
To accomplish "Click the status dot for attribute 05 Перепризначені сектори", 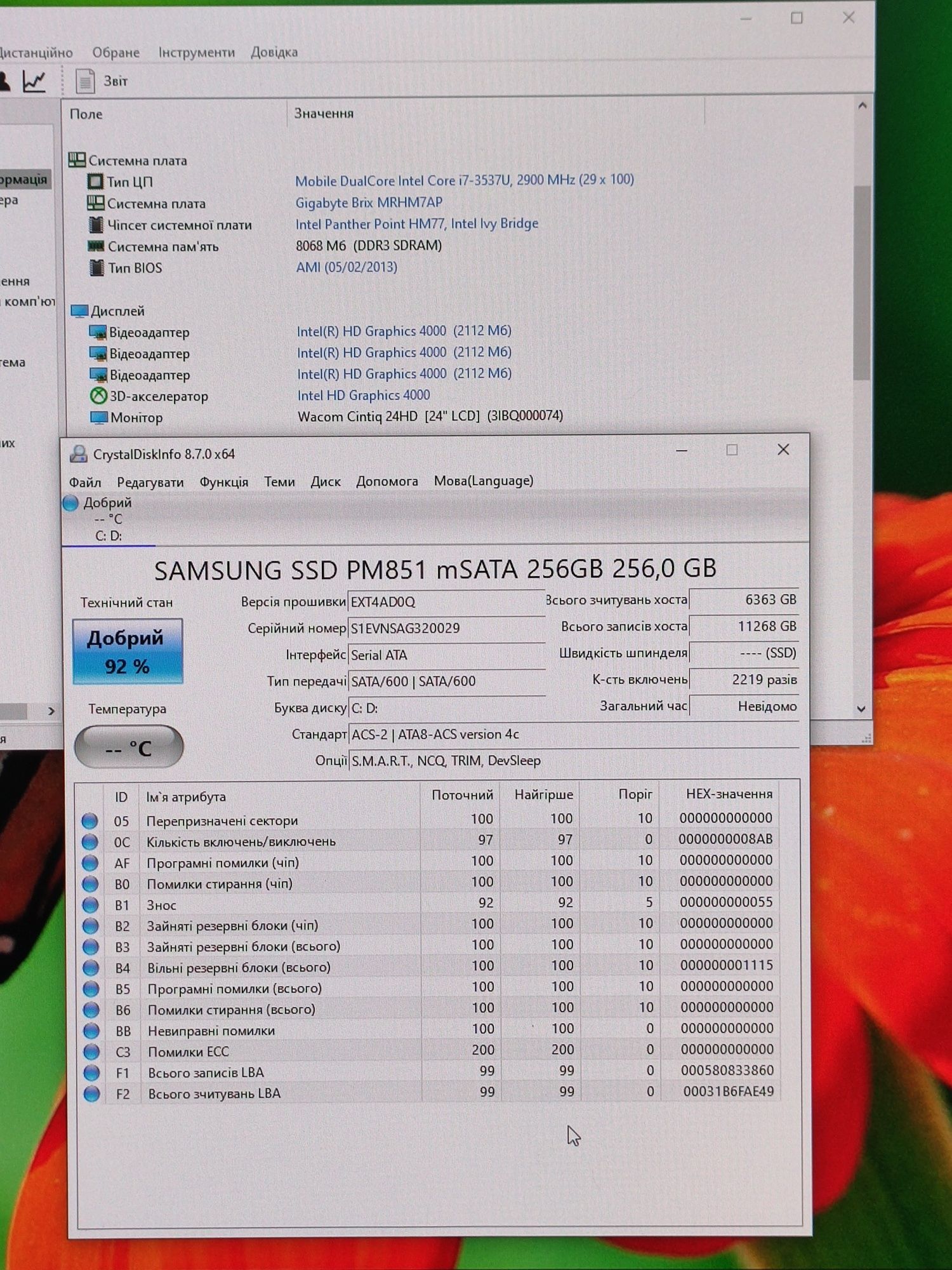I will click(x=90, y=821).
